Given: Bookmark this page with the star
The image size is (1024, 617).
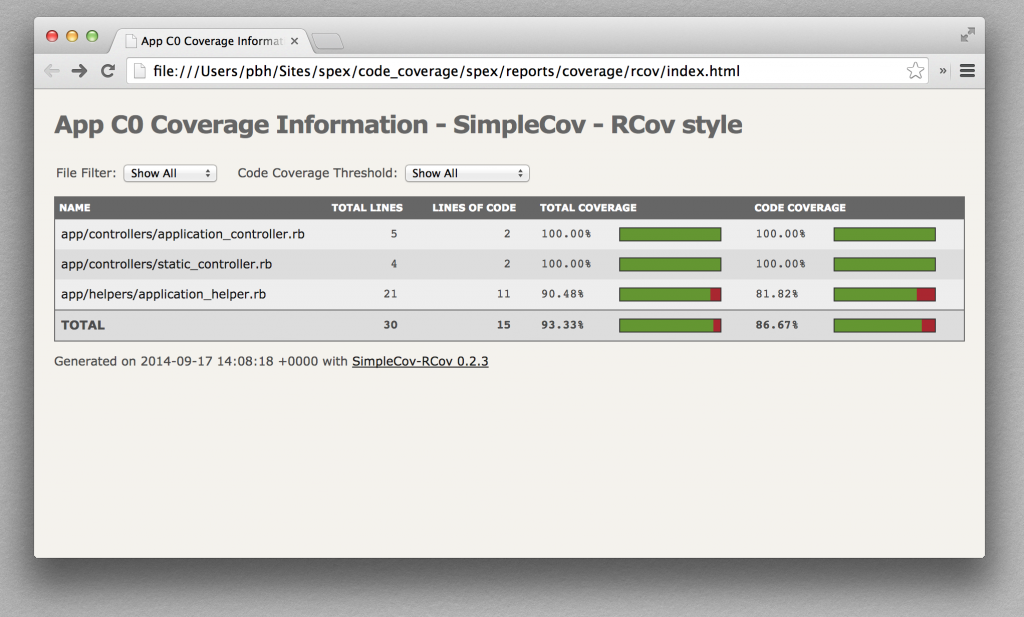Looking at the screenshot, I should click(915, 71).
